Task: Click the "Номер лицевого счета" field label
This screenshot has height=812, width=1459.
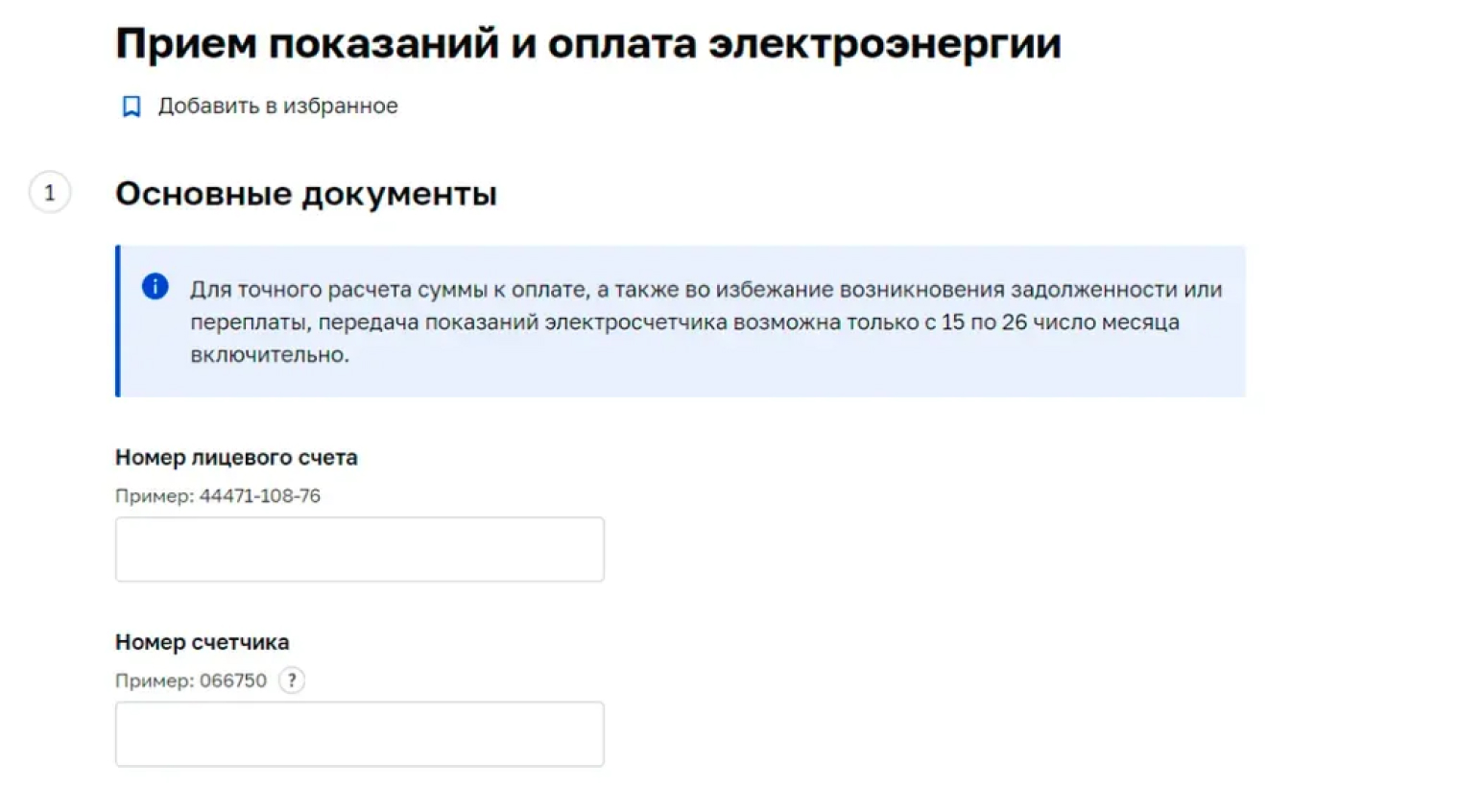Action: [x=236, y=458]
